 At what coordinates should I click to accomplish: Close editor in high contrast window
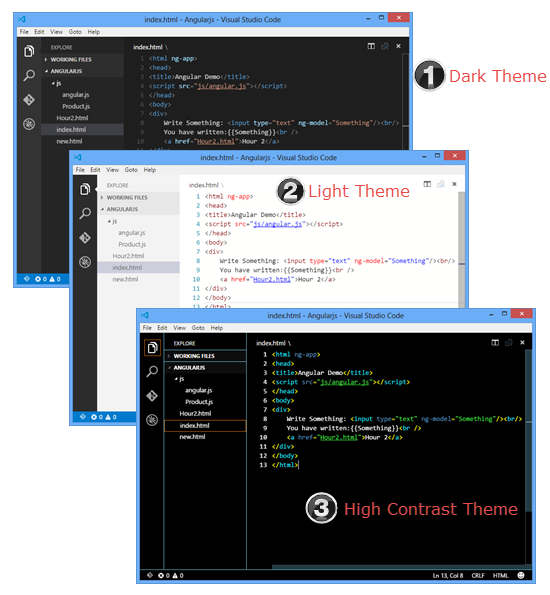pyautogui.click(x=523, y=343)
